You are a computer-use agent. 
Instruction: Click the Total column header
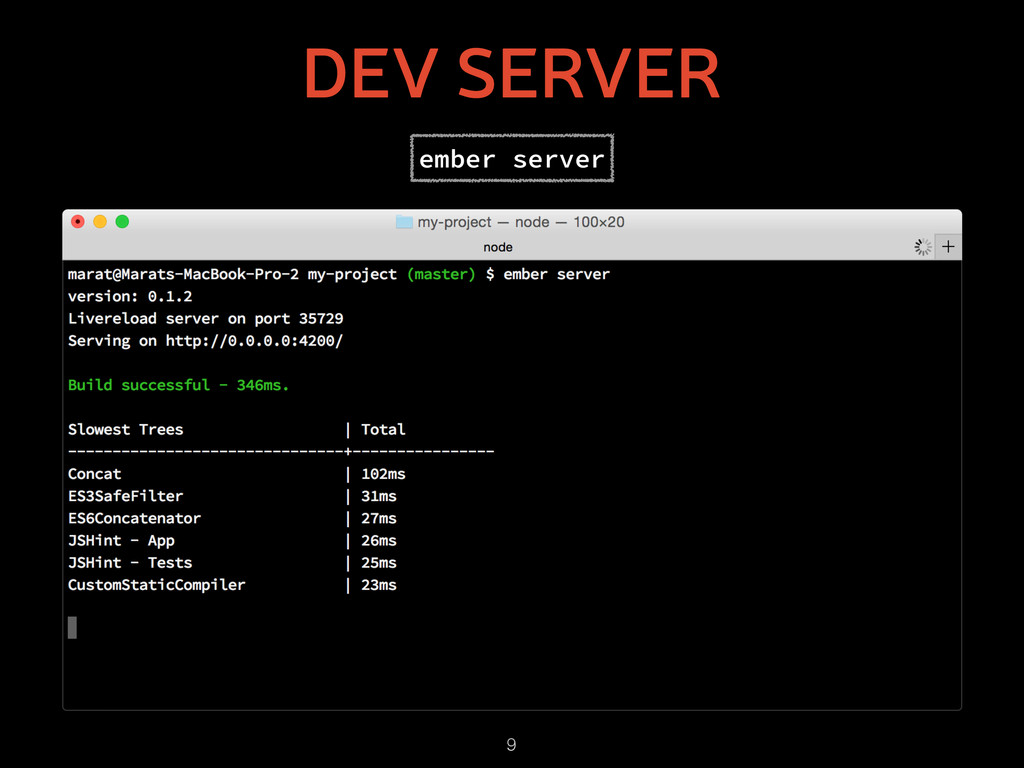383,430
